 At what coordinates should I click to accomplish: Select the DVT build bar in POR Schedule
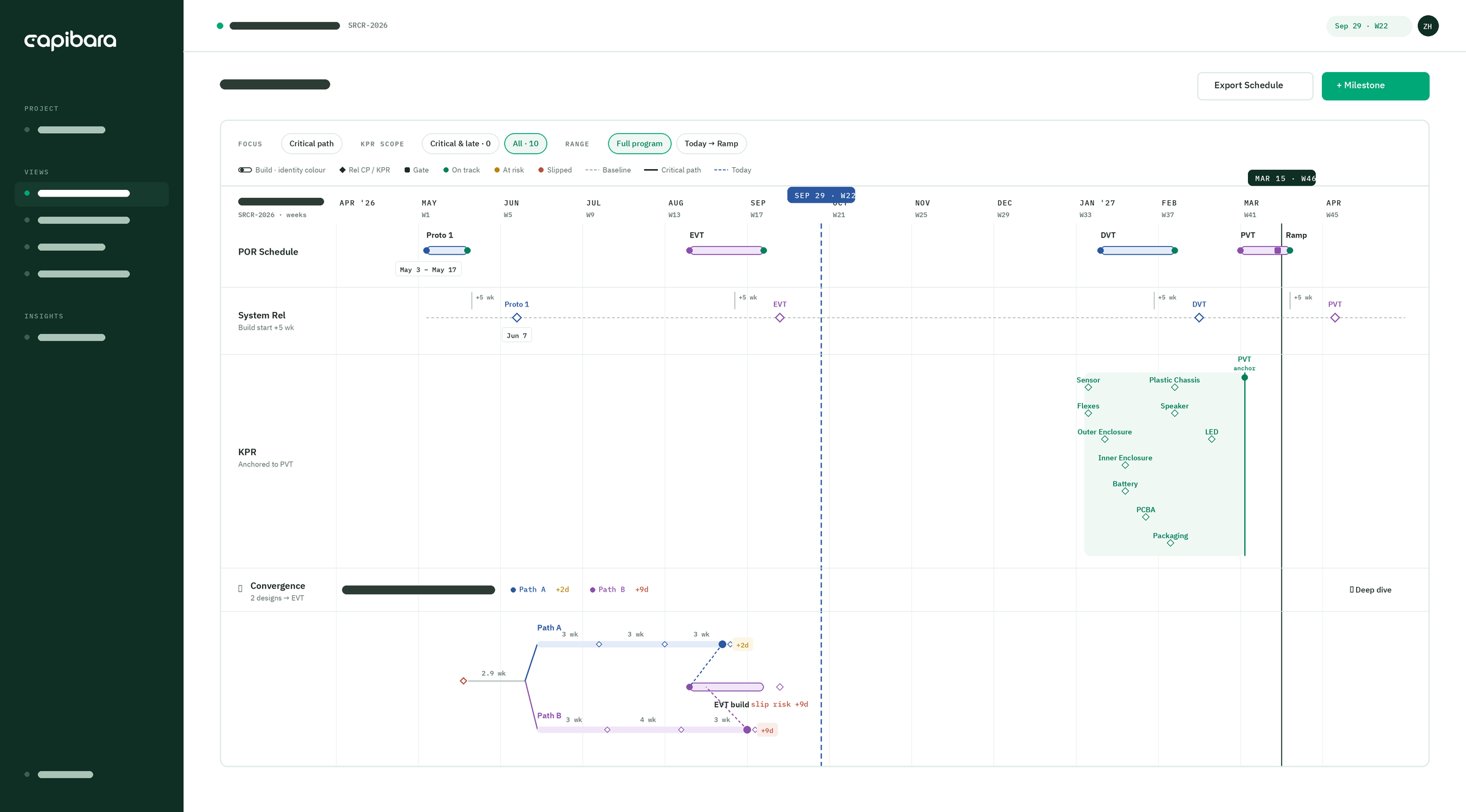[x=1137, y=251]
